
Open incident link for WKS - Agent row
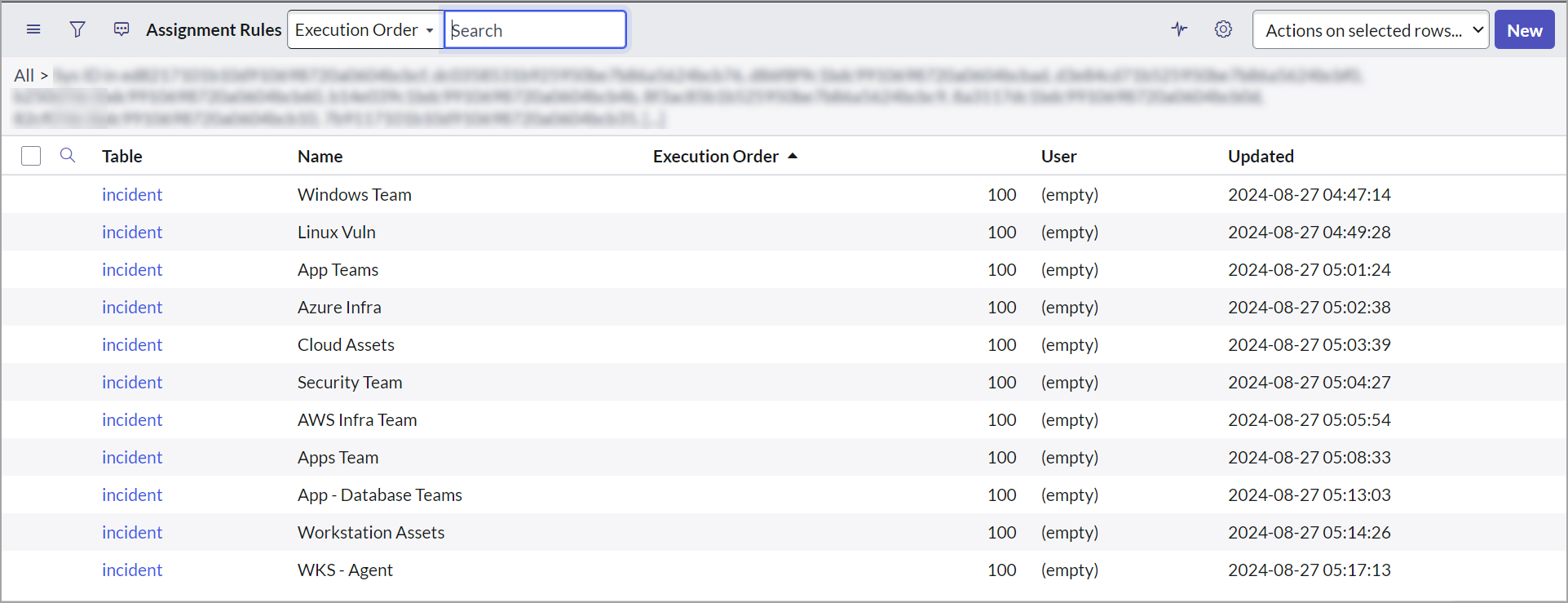132,570
